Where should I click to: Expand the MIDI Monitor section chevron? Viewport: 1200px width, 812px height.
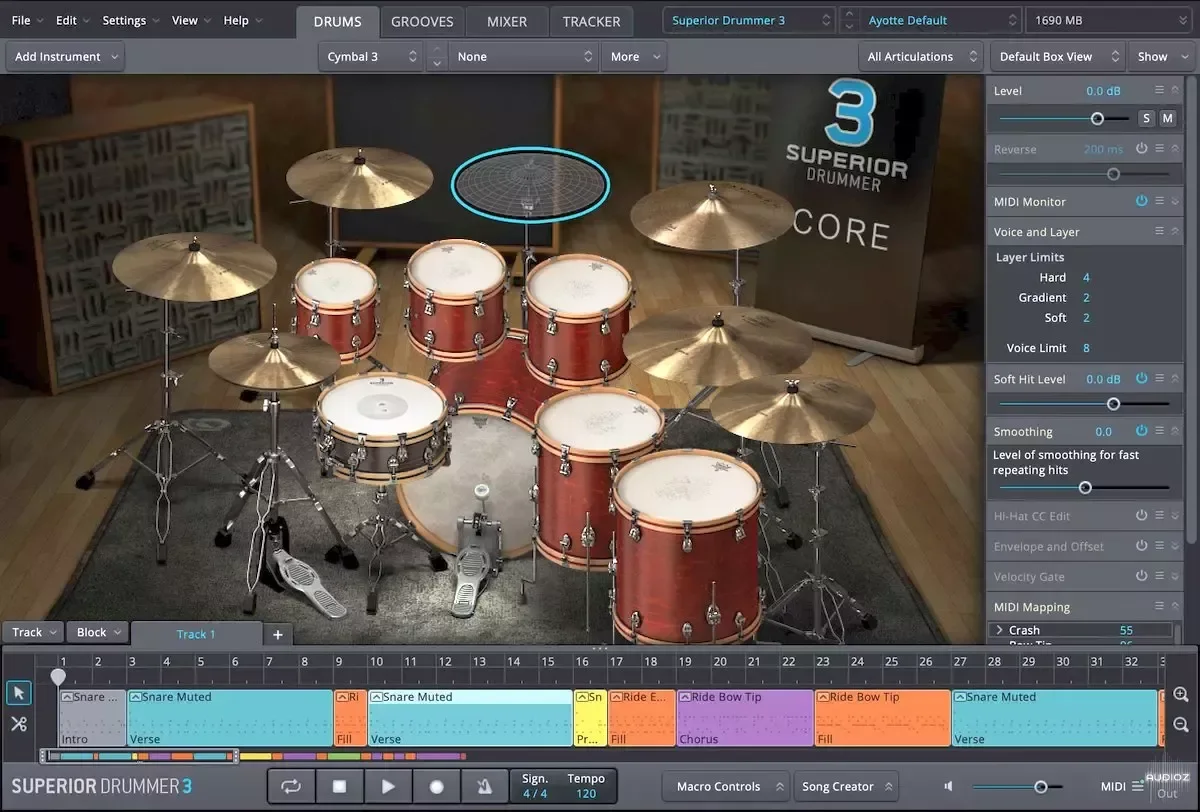(1175, 201)
